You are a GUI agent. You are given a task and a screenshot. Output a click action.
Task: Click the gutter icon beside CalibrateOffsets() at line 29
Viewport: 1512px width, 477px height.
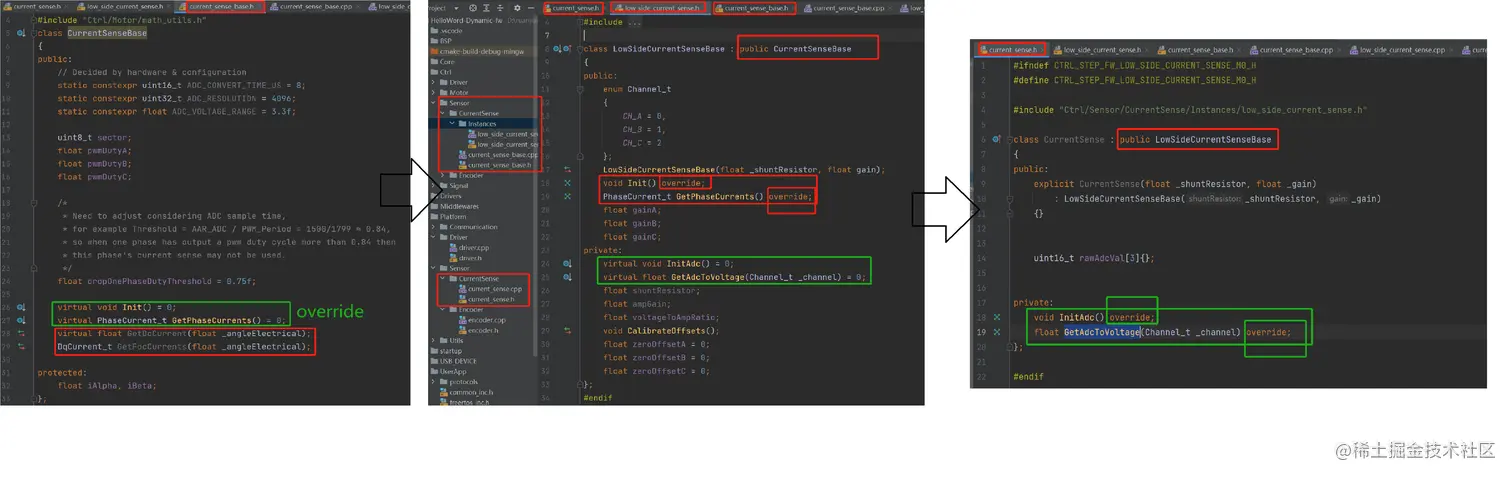[567, 330]
